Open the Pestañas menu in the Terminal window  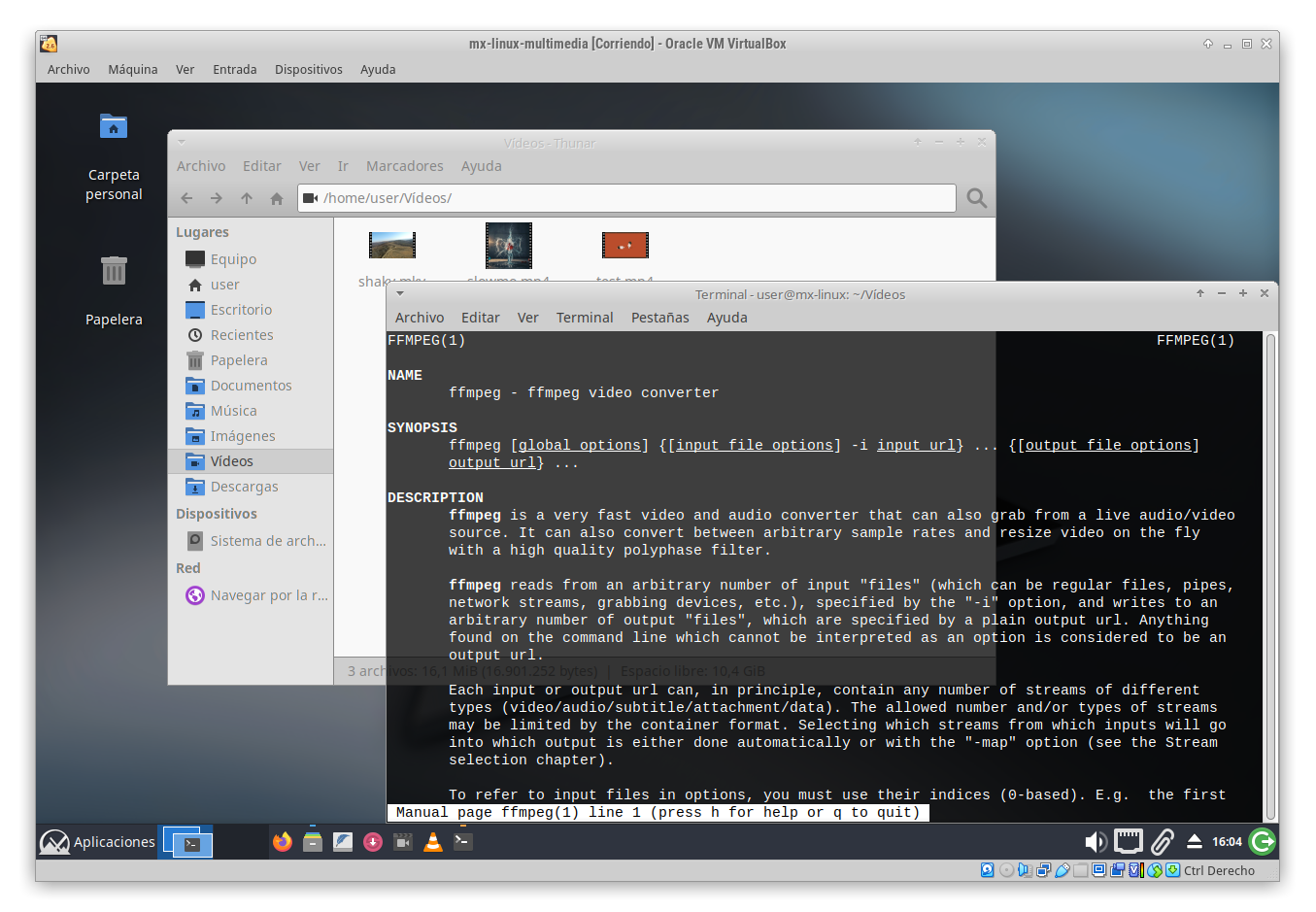click(659, 317)
